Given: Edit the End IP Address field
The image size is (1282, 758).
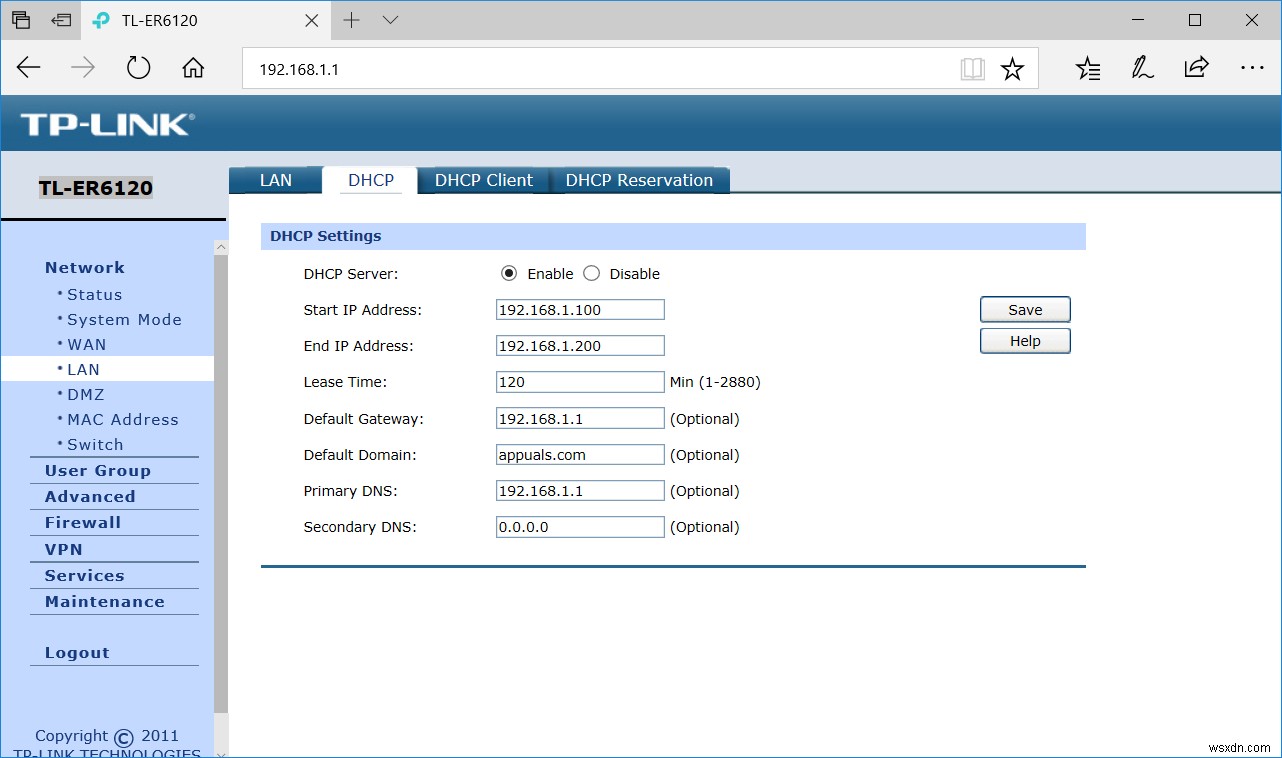Looking at the screenshot, I should pos(580,346).
